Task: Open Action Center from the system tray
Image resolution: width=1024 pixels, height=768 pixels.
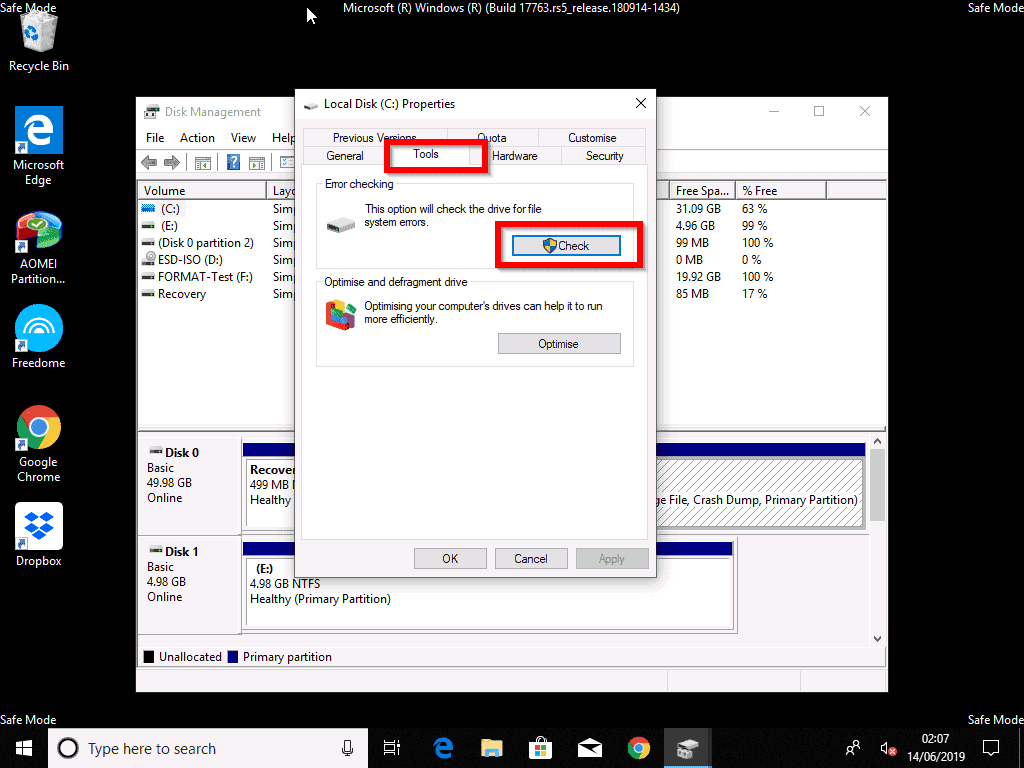Action: [990, 747]
